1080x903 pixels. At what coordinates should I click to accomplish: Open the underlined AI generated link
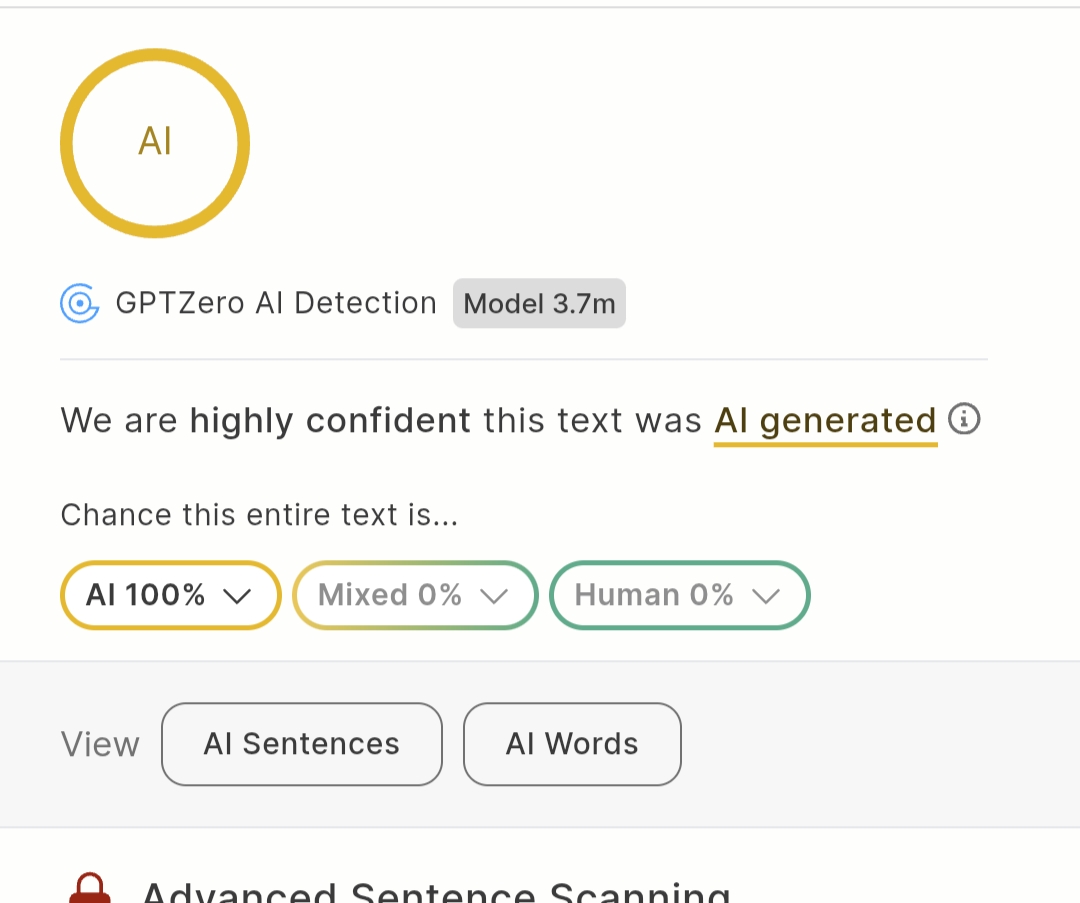click(x=825, y=421)
